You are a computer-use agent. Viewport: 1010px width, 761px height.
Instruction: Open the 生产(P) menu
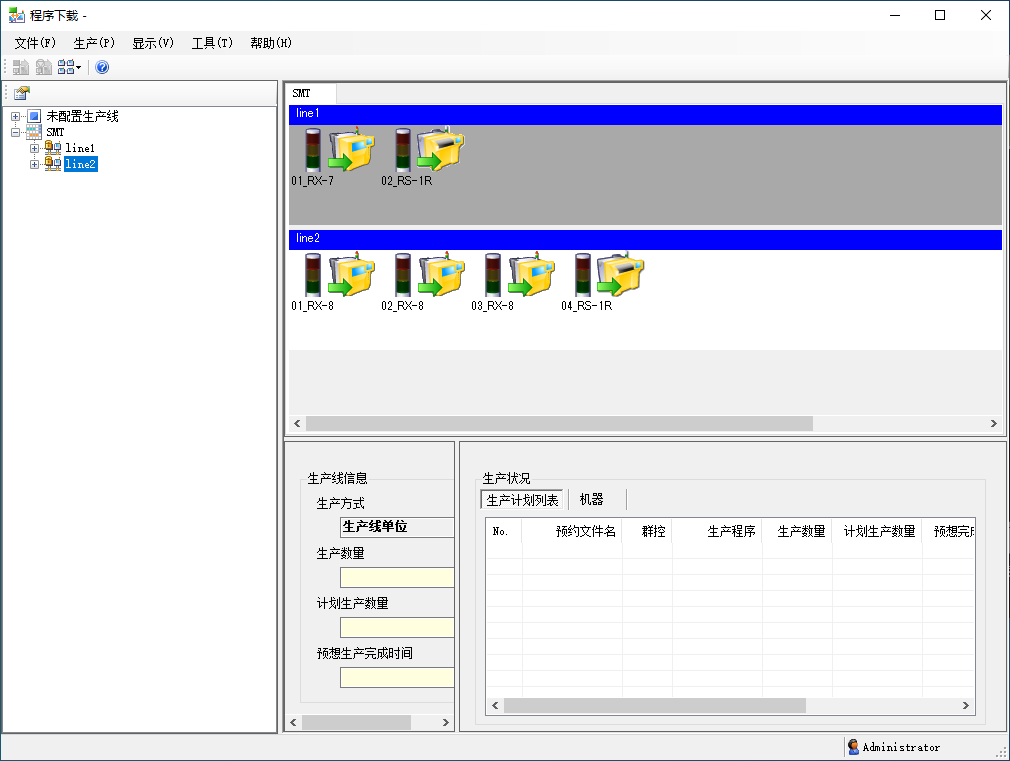click(x=93, y=42)
